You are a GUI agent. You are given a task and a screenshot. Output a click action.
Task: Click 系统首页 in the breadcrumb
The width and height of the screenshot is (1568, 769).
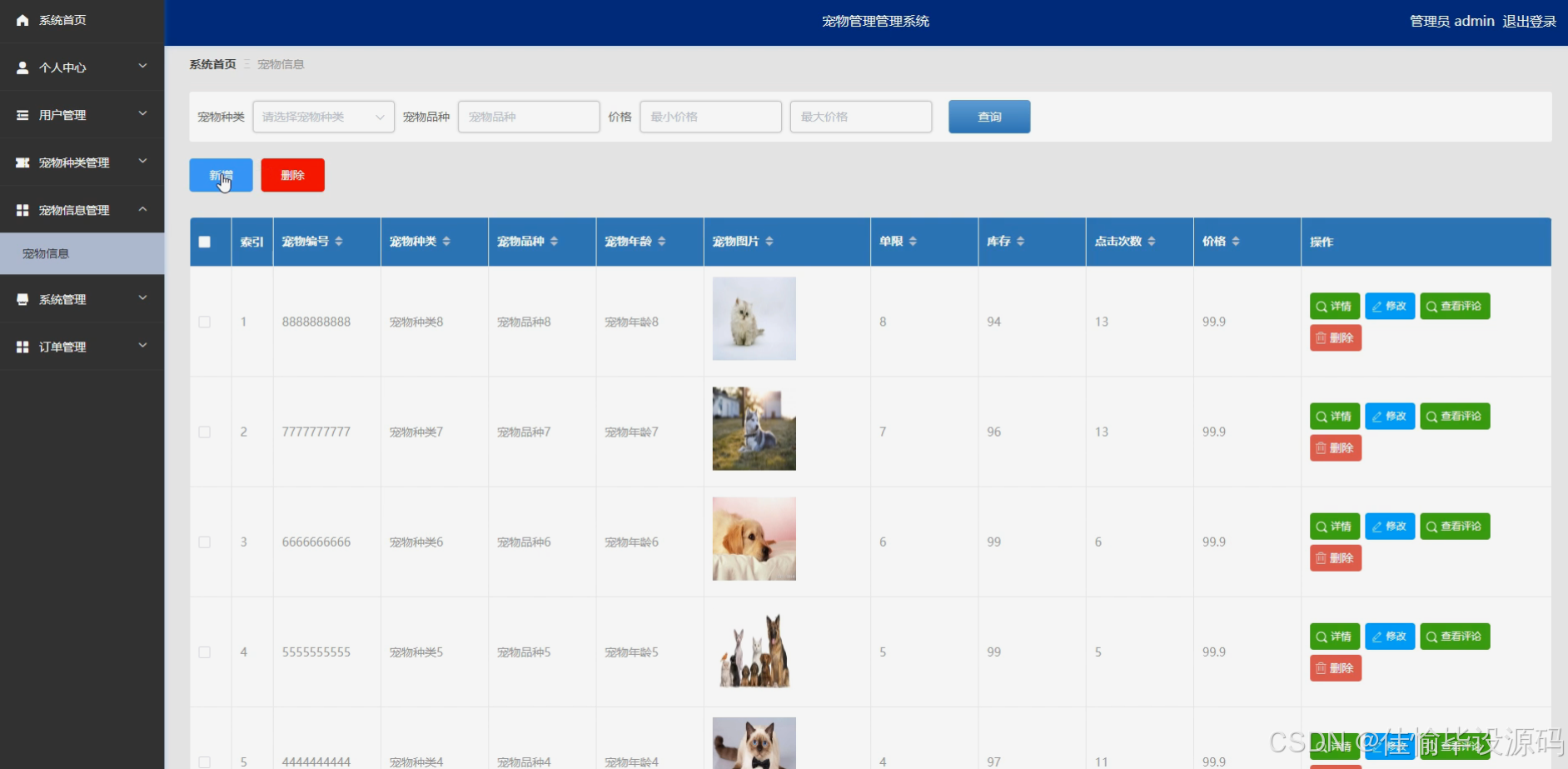(x=212, y=64)
